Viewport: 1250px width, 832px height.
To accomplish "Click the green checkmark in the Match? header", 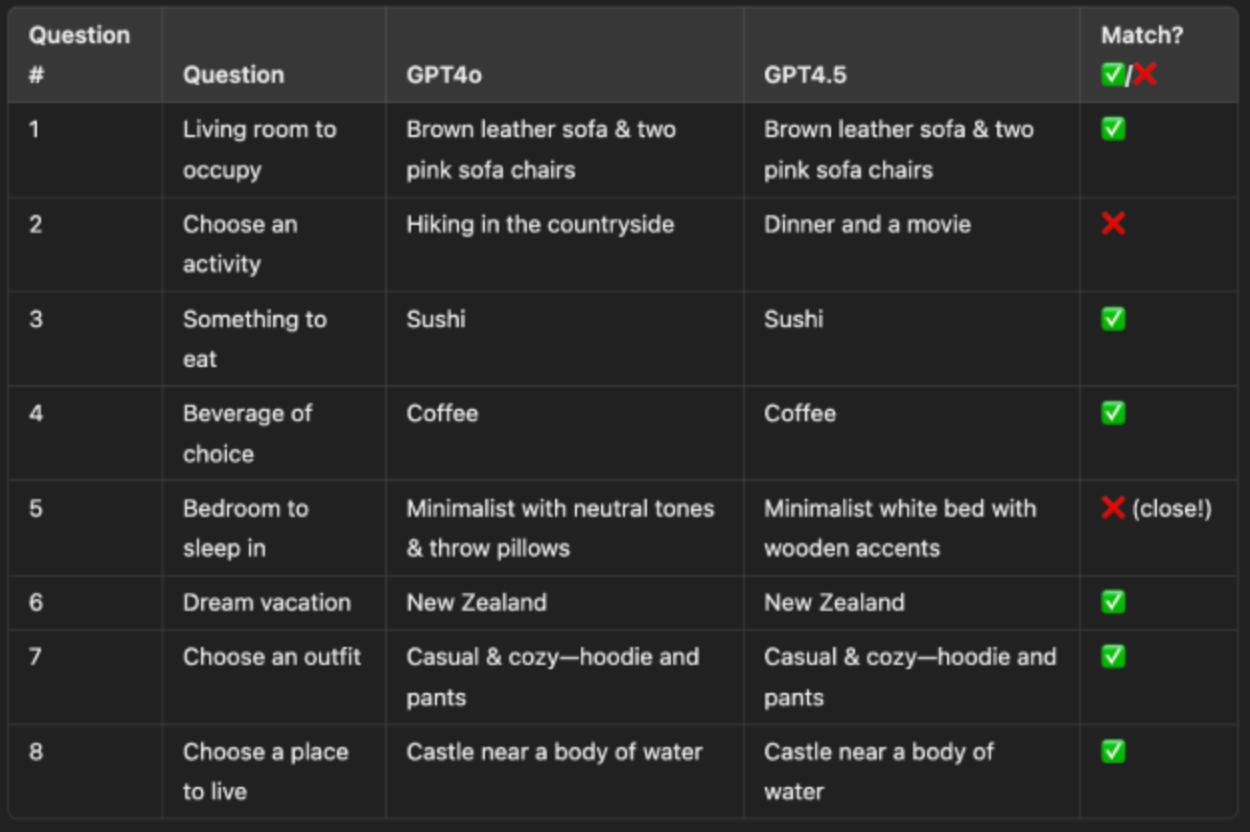I will coord(1111,75).
